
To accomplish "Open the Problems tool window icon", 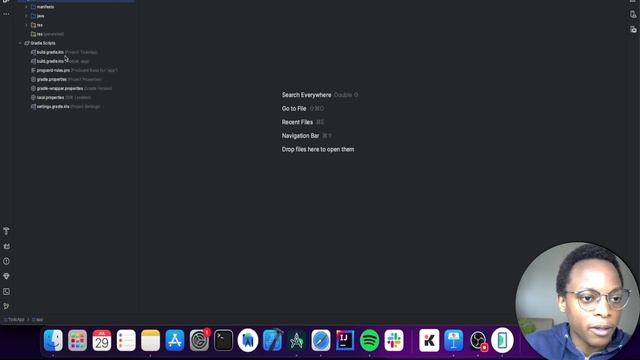I will coord(6,261).
